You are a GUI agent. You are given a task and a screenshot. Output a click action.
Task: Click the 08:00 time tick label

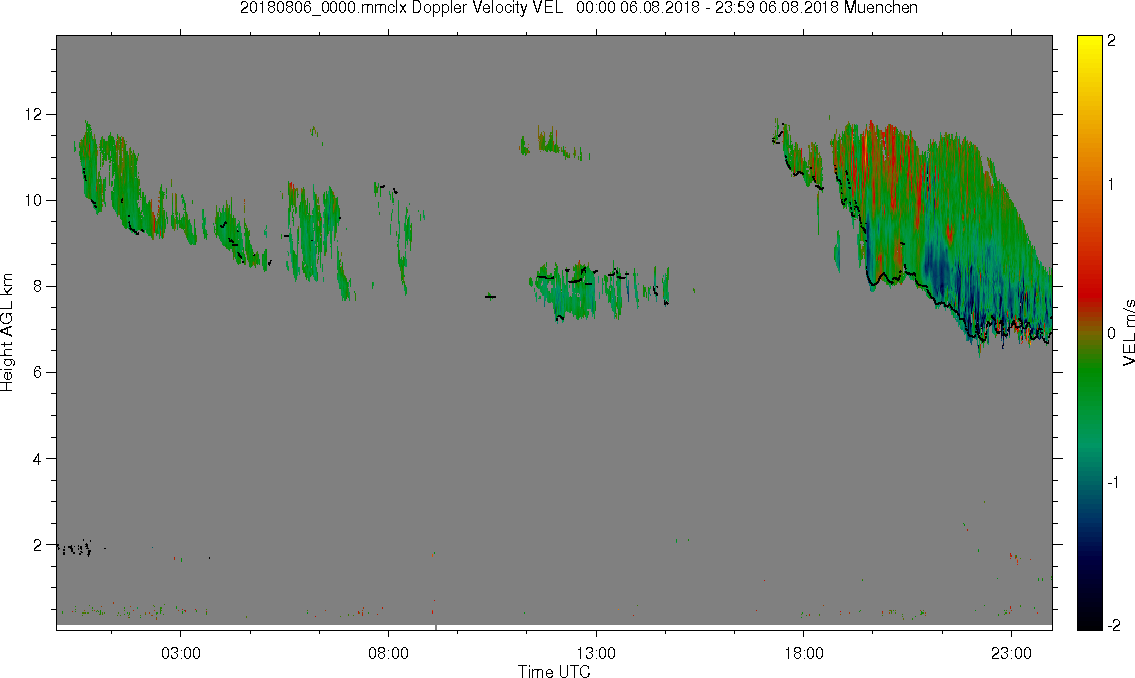pyautogui.click(x=389, y=653)
